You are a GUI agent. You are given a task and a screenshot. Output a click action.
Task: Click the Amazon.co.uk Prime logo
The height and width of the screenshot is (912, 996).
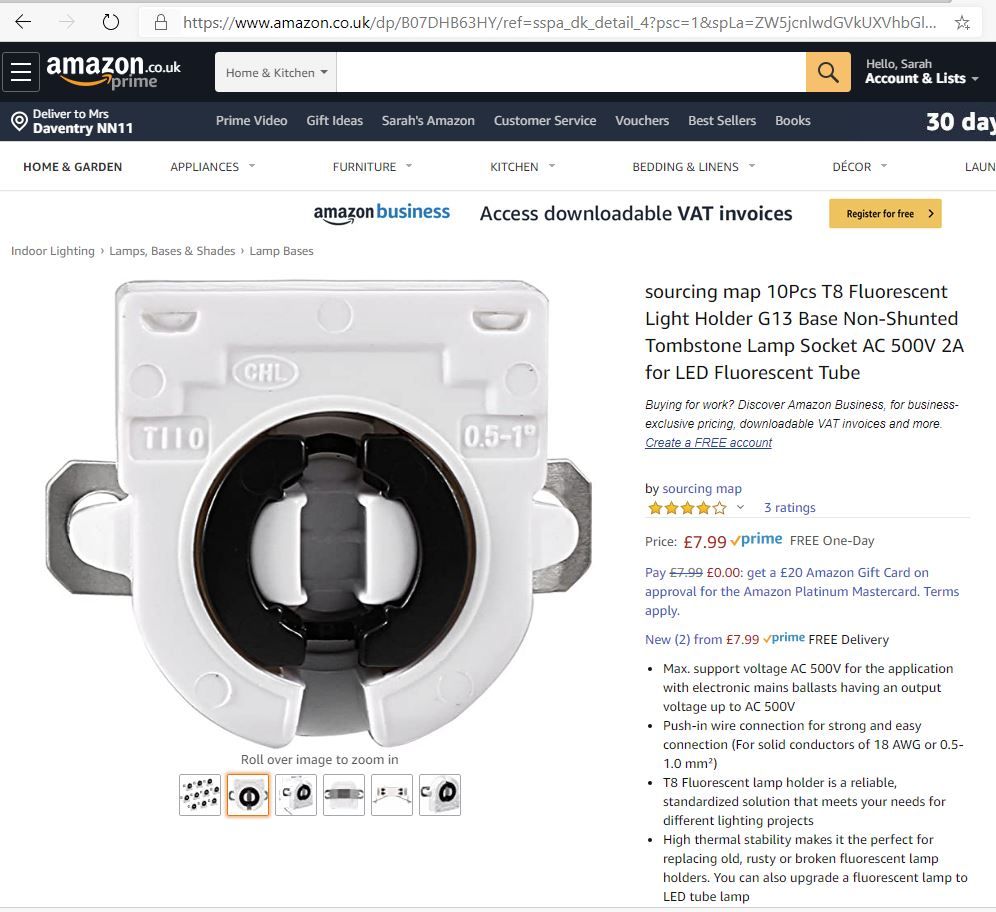(x=114, y=70)
